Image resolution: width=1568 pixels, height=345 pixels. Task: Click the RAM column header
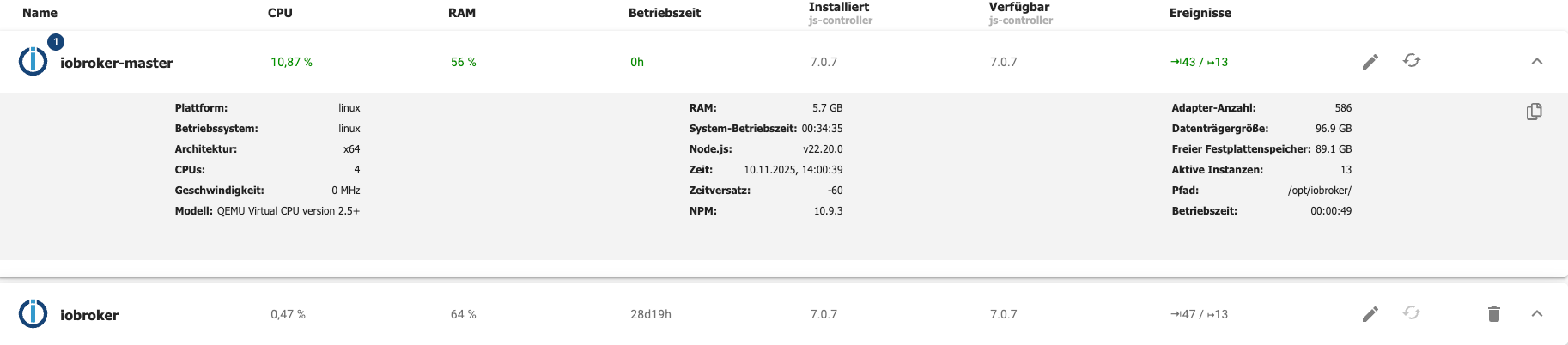[x=462, y=13]
